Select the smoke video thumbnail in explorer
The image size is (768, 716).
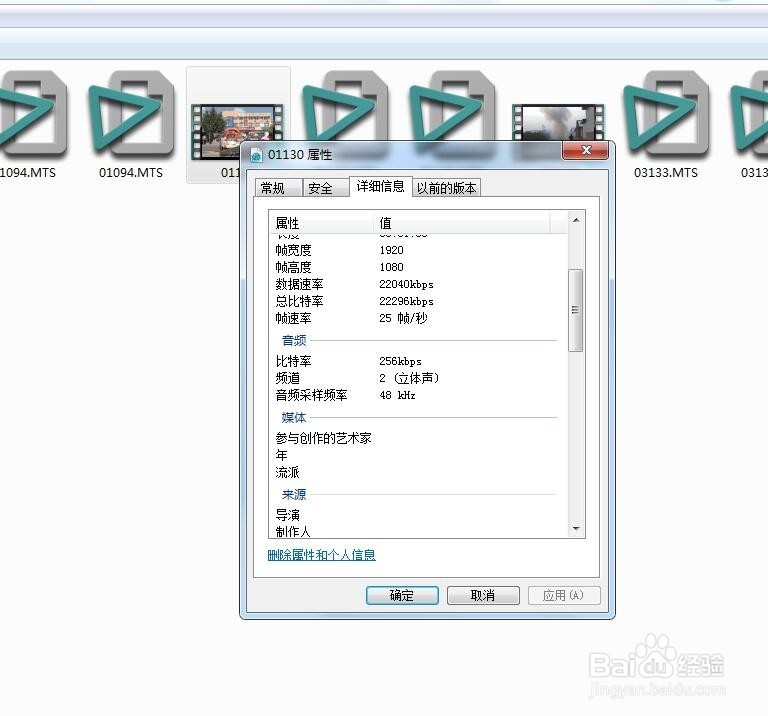[558, 122]
